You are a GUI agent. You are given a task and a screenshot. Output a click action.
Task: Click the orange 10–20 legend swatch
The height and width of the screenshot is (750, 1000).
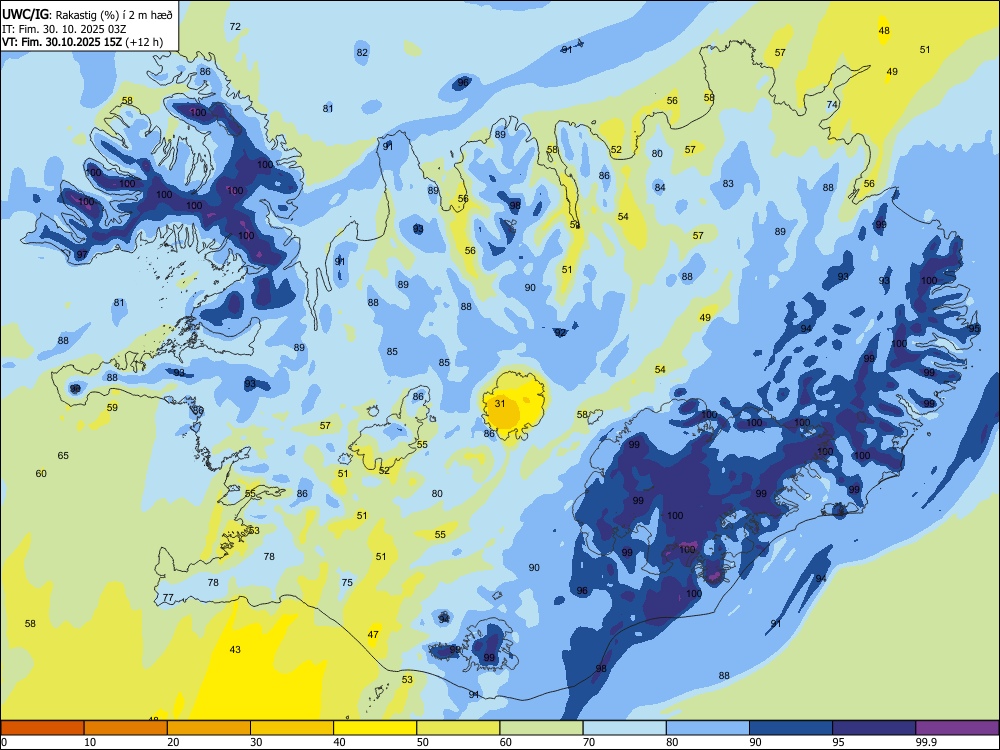coord(126,728)
